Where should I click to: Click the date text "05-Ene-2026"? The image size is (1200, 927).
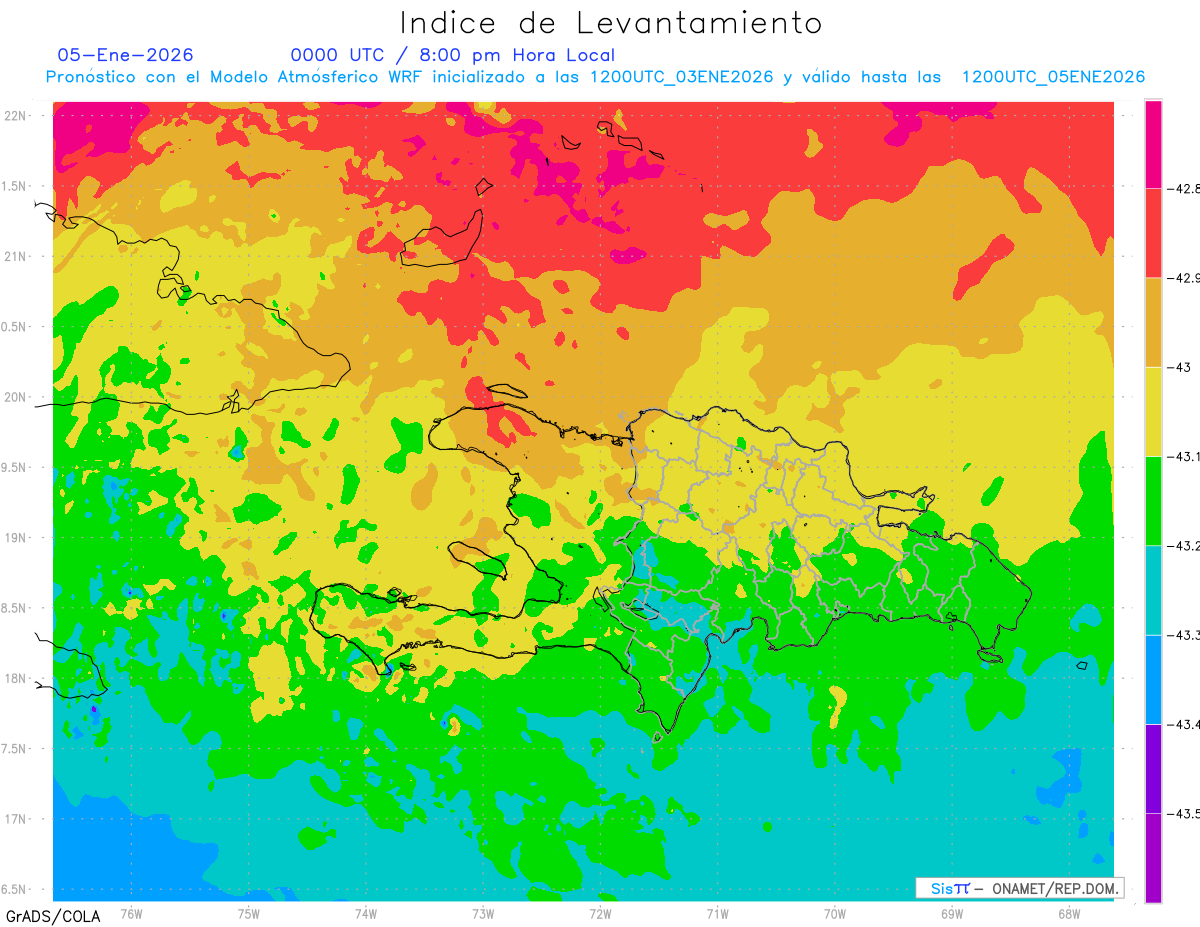(x=126, y=55)
